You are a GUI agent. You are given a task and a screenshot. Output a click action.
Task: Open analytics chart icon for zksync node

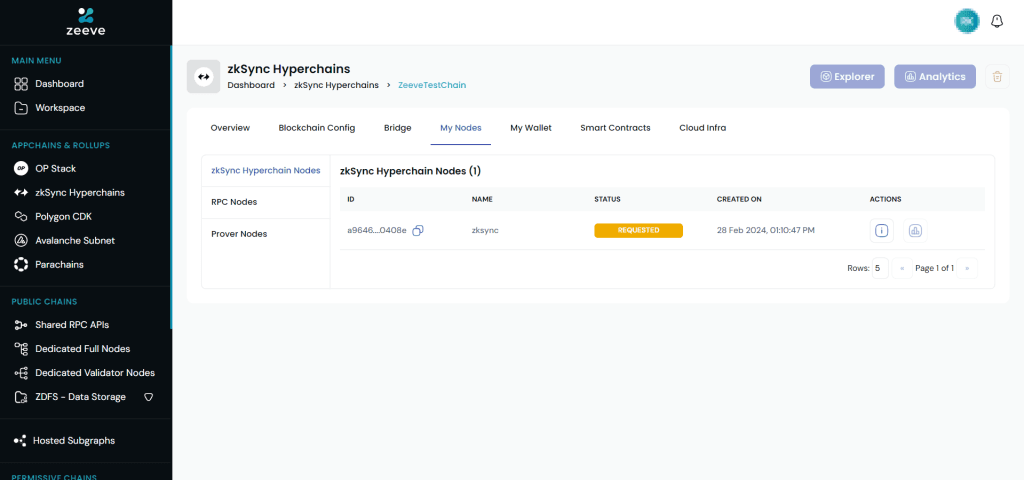pos(915,231)
